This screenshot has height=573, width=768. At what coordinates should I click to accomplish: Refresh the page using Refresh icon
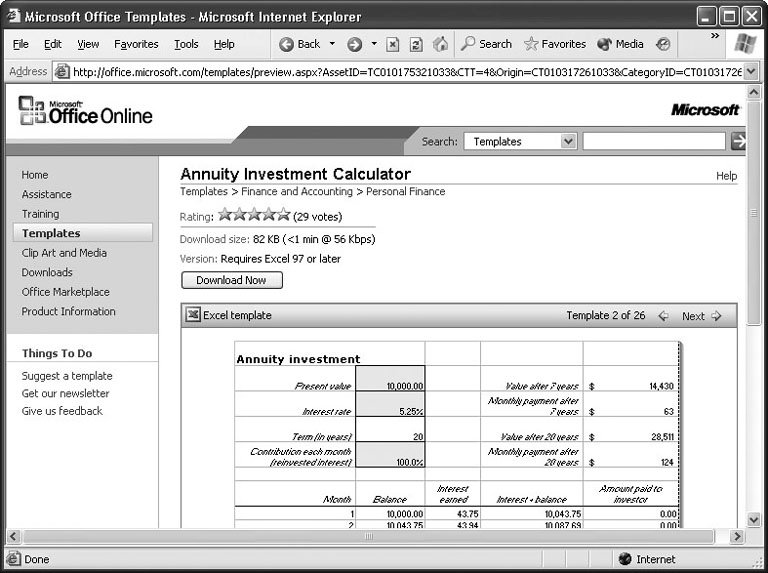coord(416,44)
